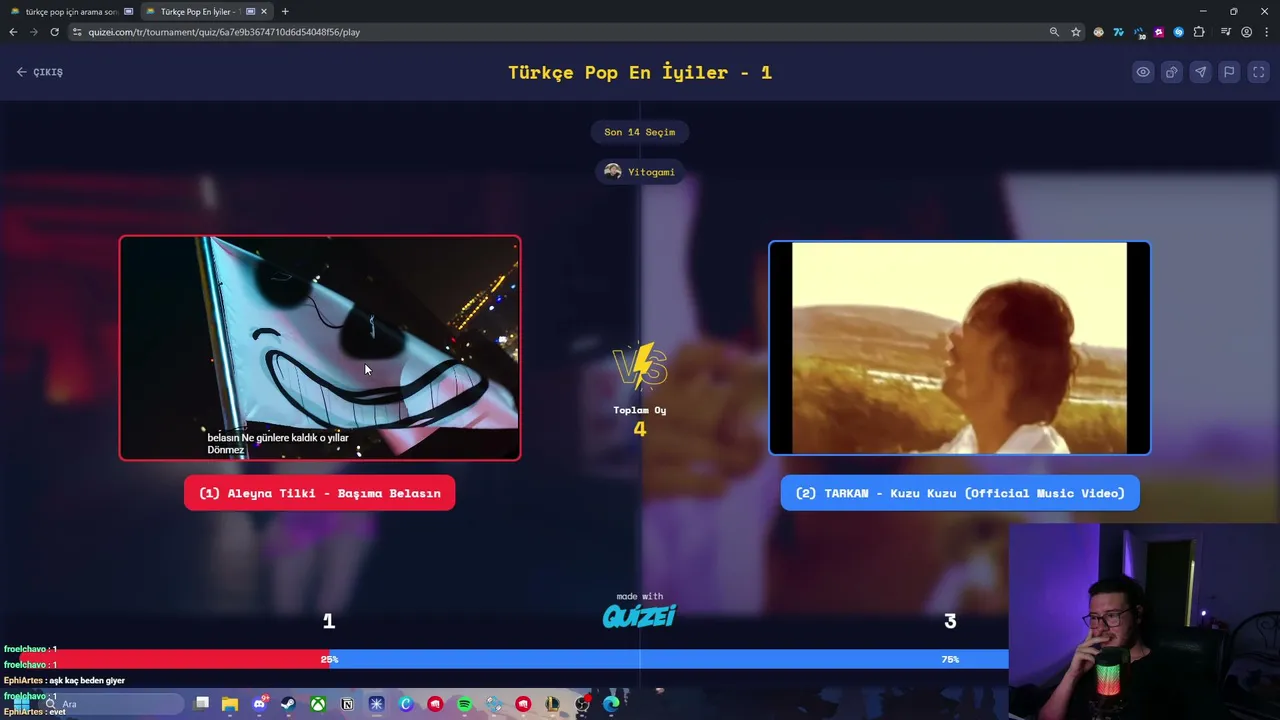Open Discord from the taskbar
This screenshot has width=1280, height=720.
(260, 704)
